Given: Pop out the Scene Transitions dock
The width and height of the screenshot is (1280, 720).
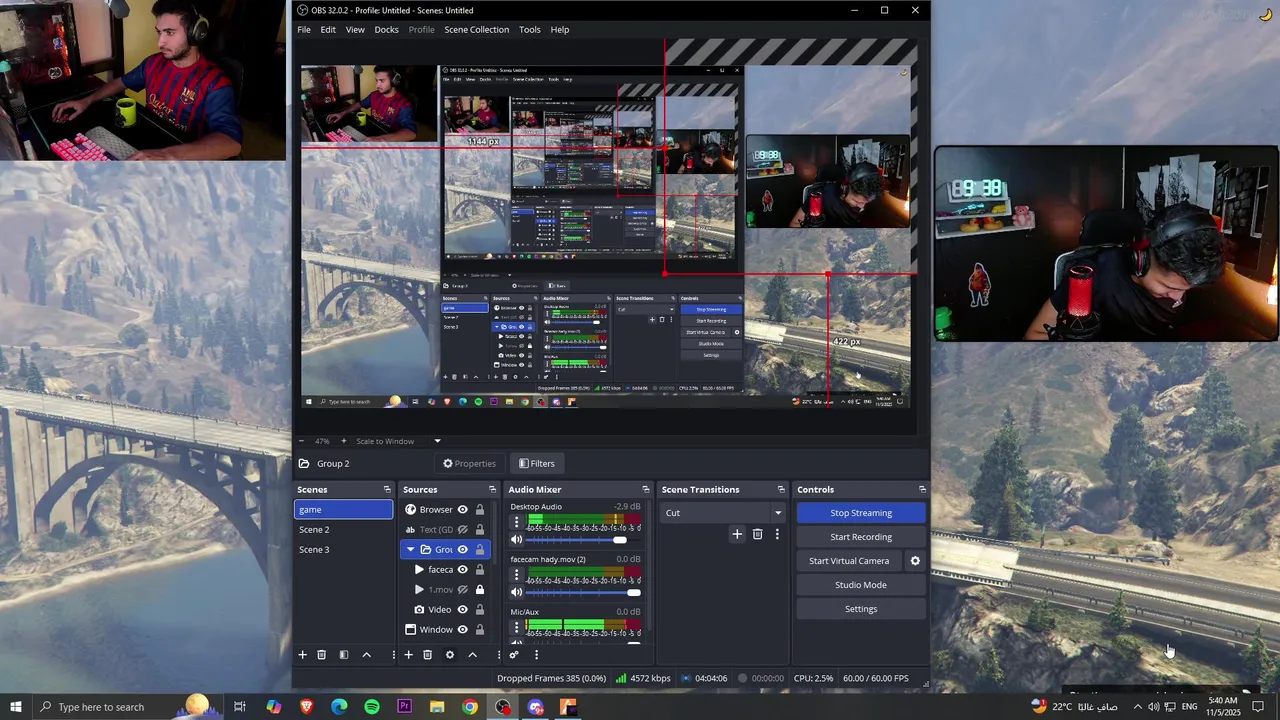Looking at the screenshot, I should point(781,490).
